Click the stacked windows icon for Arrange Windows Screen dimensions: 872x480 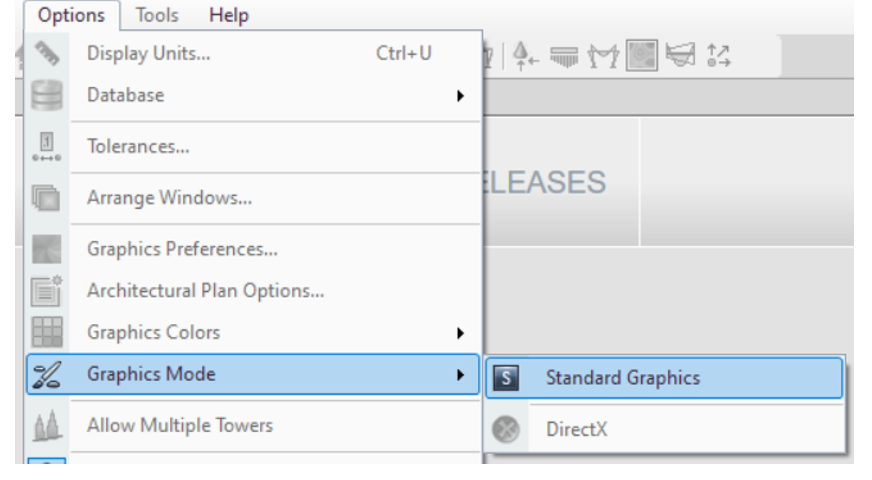click(x=47, y=198)
